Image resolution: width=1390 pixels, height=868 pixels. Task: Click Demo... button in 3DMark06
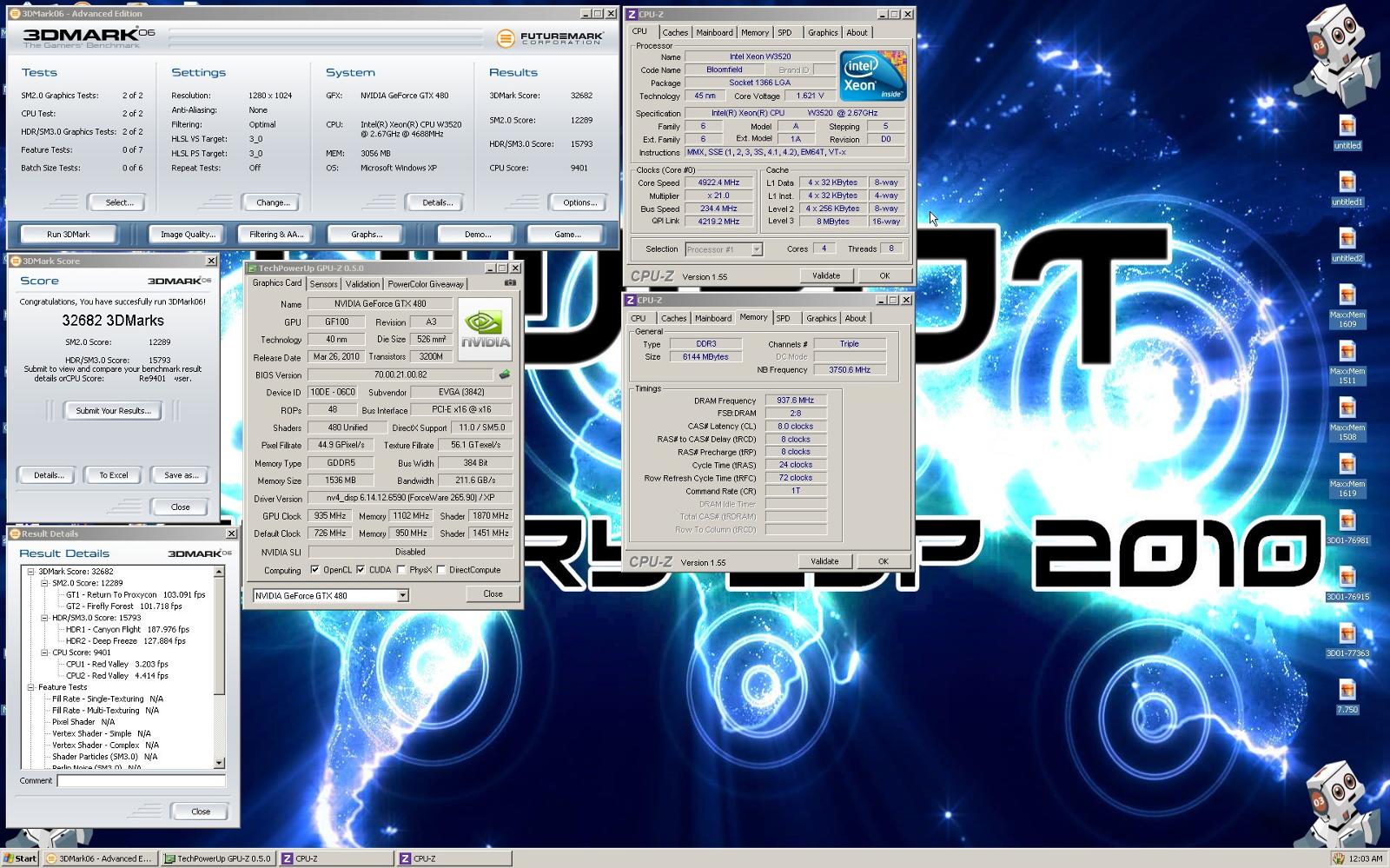[477, 235]
